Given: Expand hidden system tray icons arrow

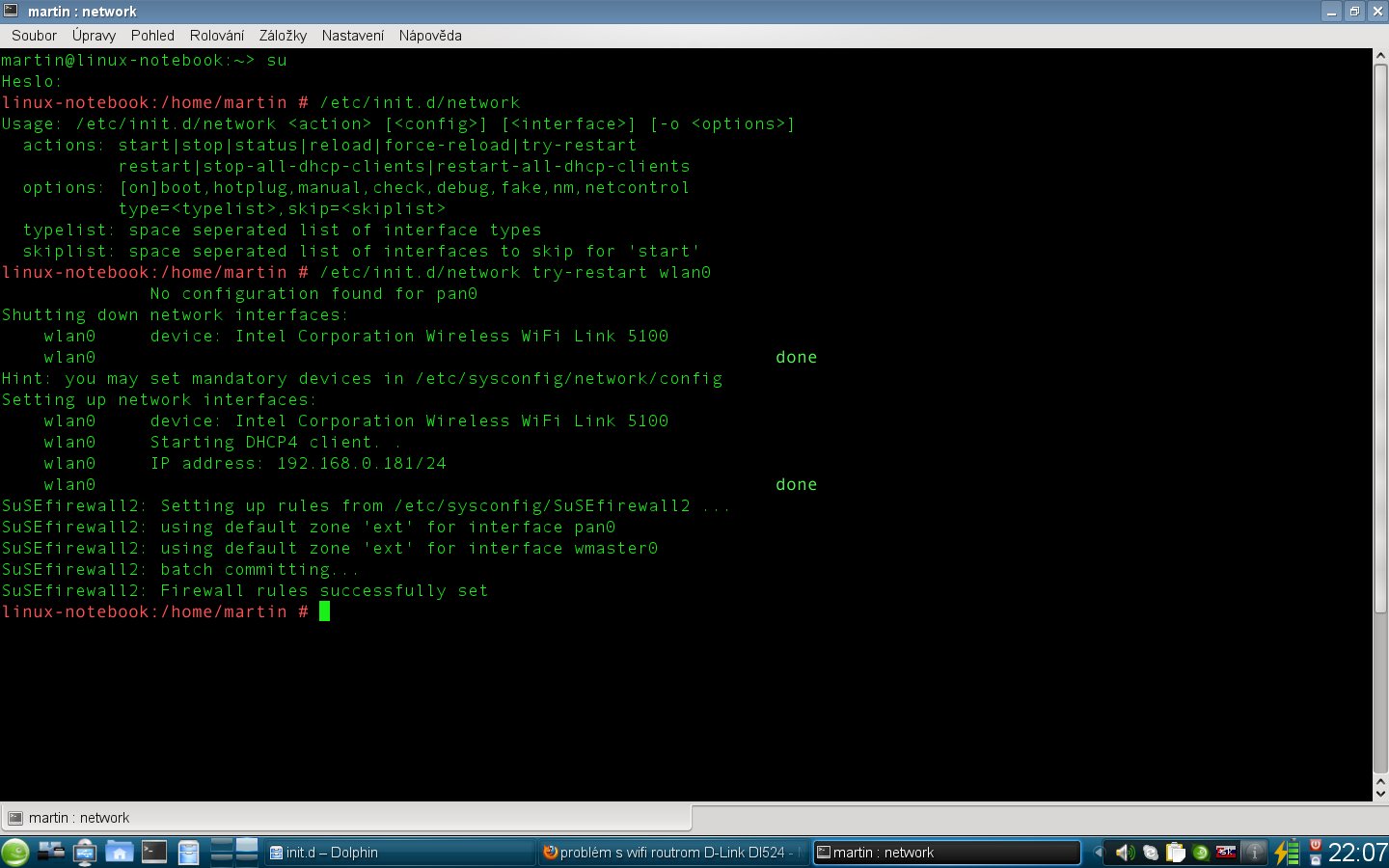Looking at the screenshot, I should tap(1097, 853).
